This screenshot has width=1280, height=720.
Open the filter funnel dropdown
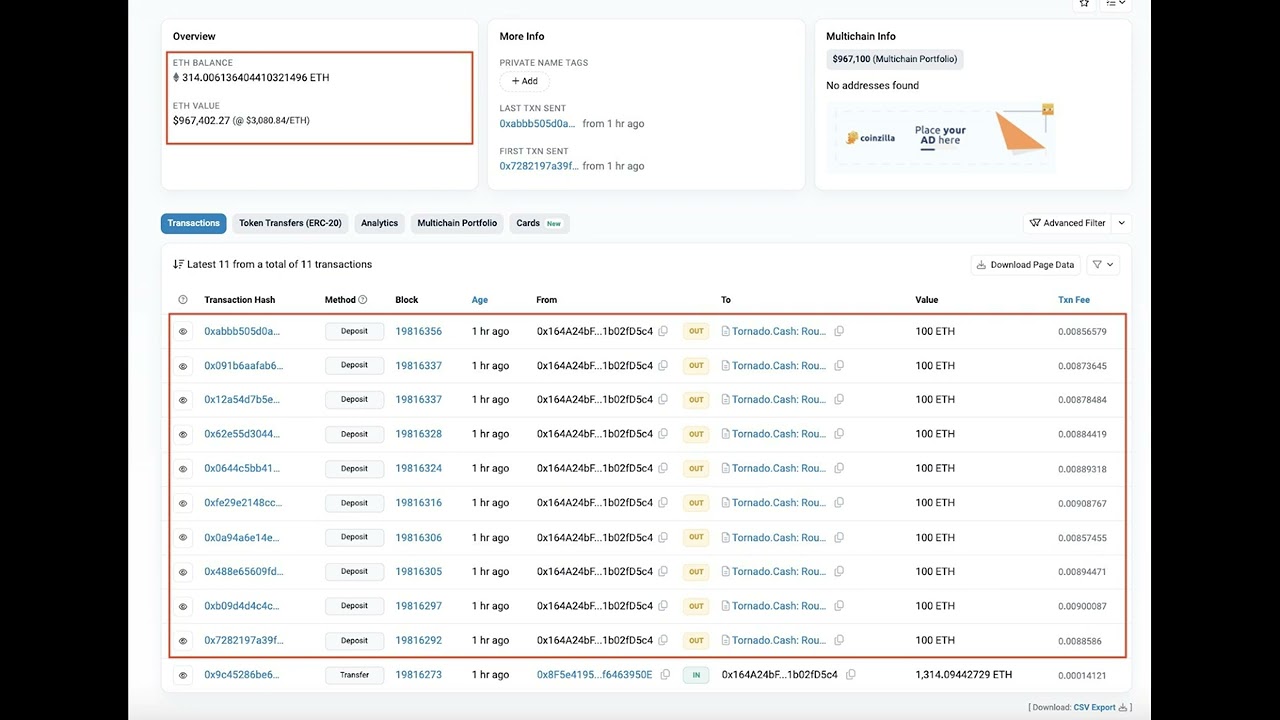pos(1103,265)
